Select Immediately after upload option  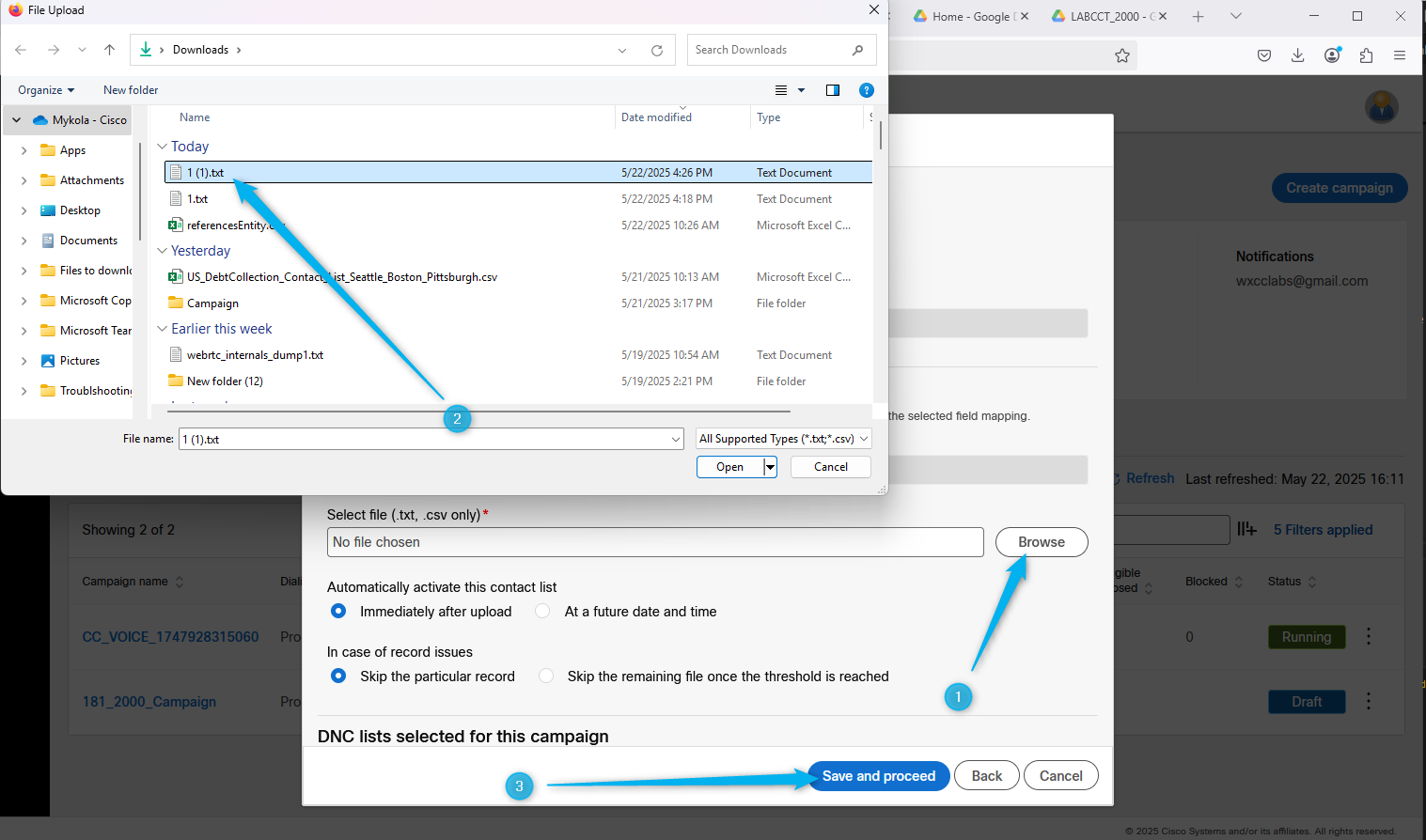(x=338, y=612)
